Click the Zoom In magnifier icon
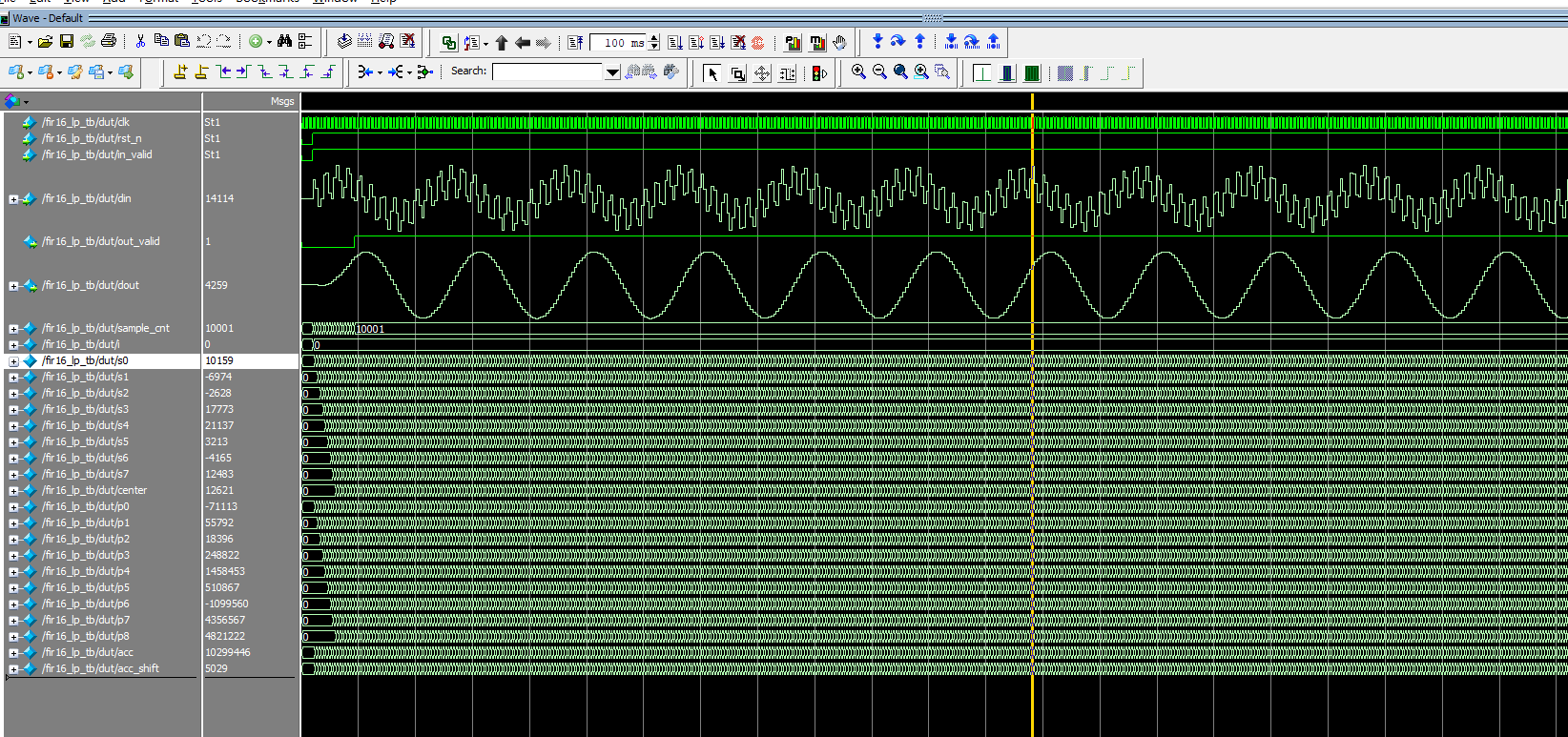The height and width of the screenshot is (737, 1568). (x=858, y=72)
